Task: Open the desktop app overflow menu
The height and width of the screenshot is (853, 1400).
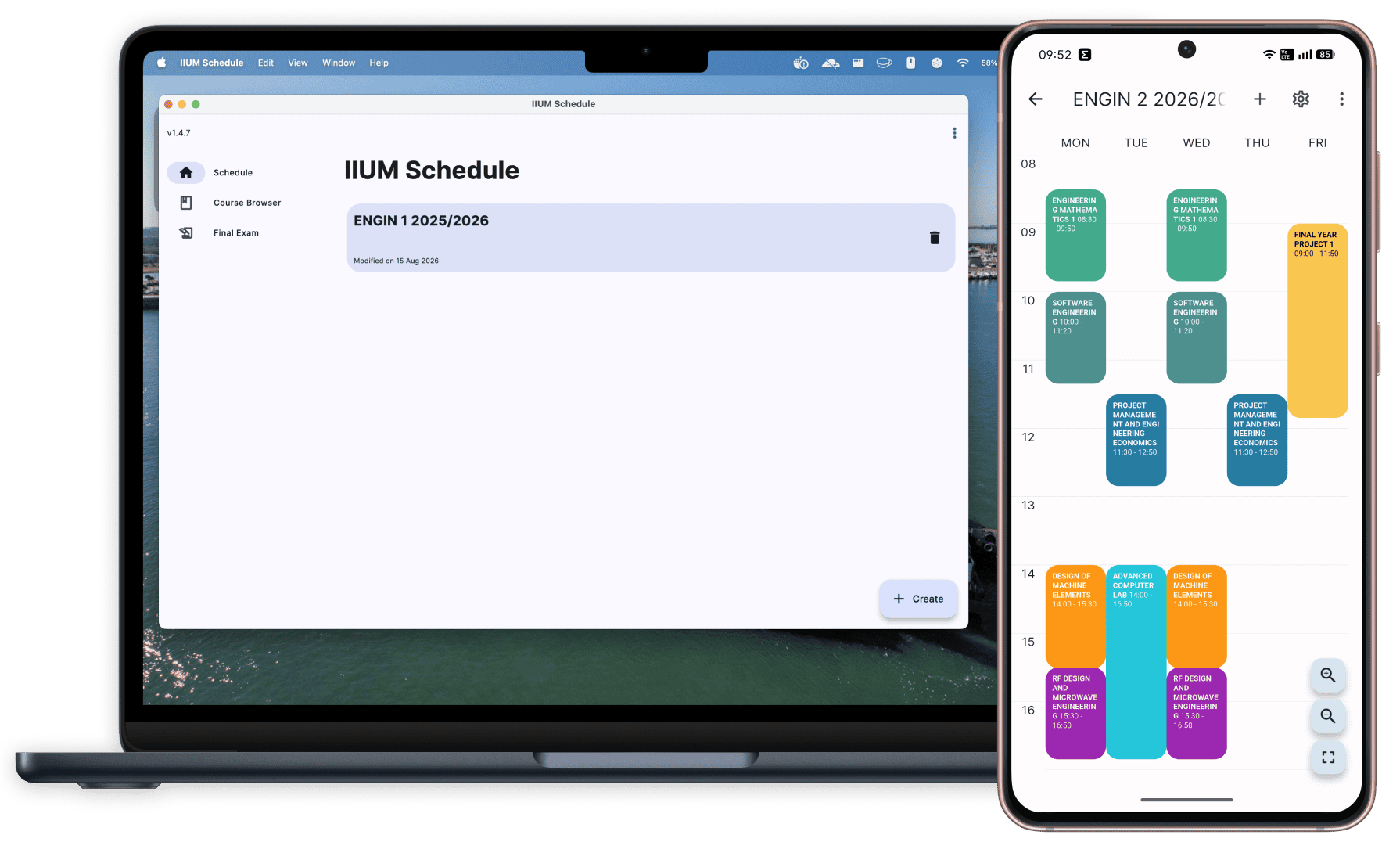Action: (954, 133)
